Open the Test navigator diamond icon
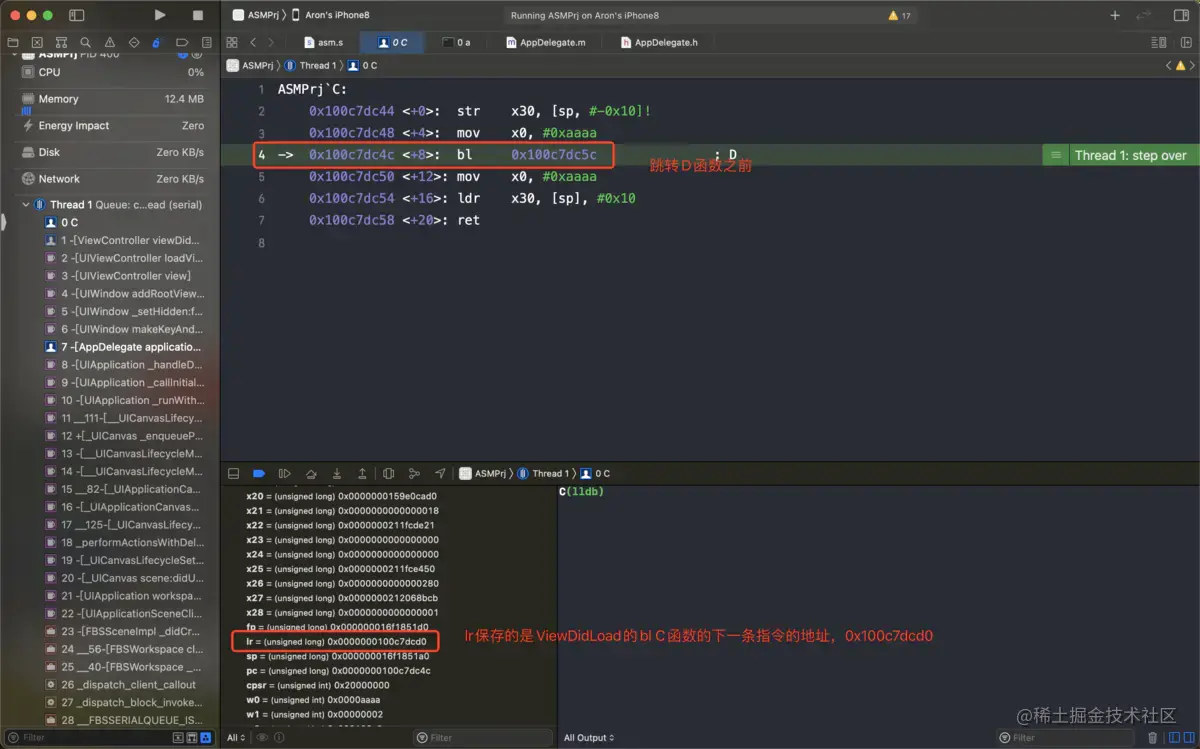The width and height of the screenshot is (1200, 749). 133,43
